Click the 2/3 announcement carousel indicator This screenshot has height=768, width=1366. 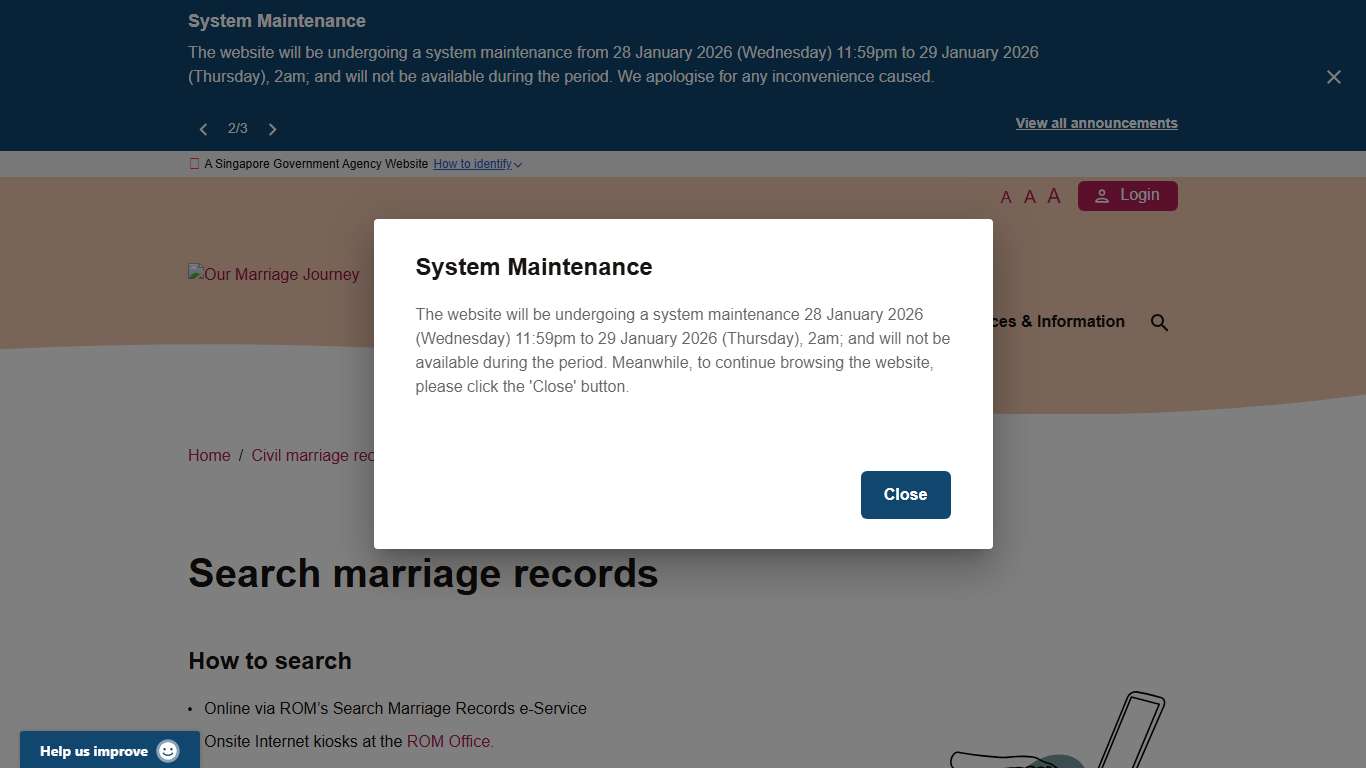click(238, 128)
